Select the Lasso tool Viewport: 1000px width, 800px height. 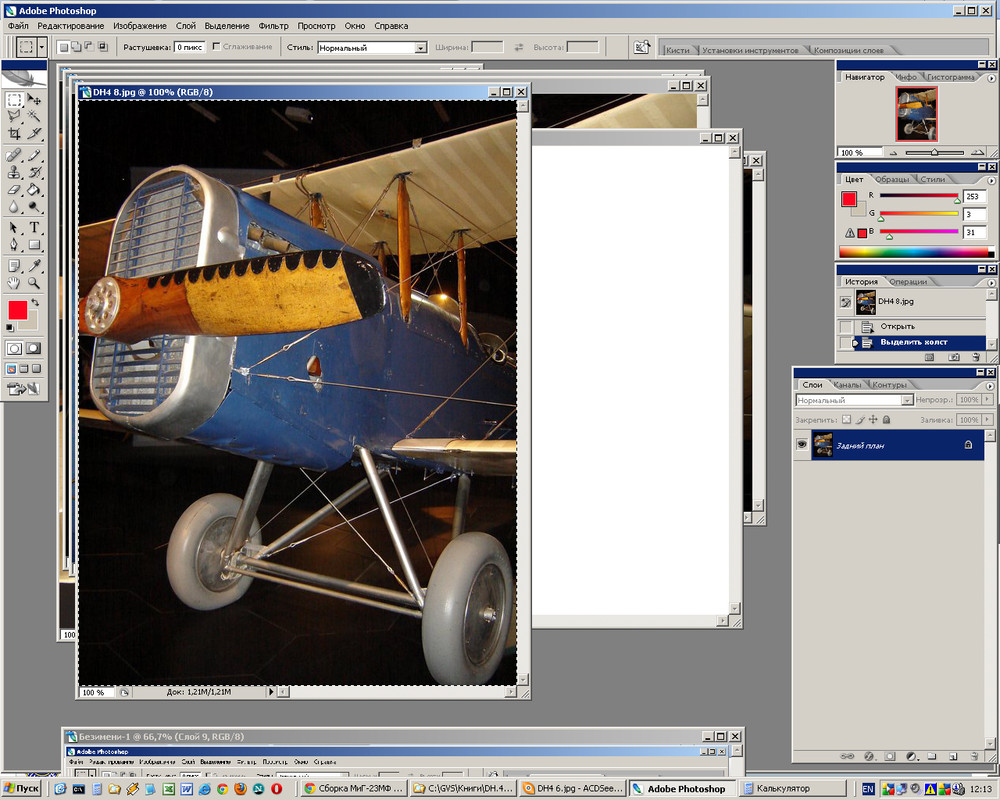click(x=14, y=115)
